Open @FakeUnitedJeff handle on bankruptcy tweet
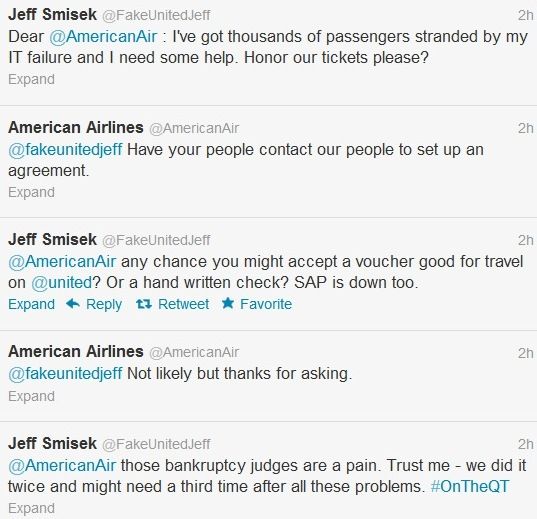537x519 pixels. [156, 444]
